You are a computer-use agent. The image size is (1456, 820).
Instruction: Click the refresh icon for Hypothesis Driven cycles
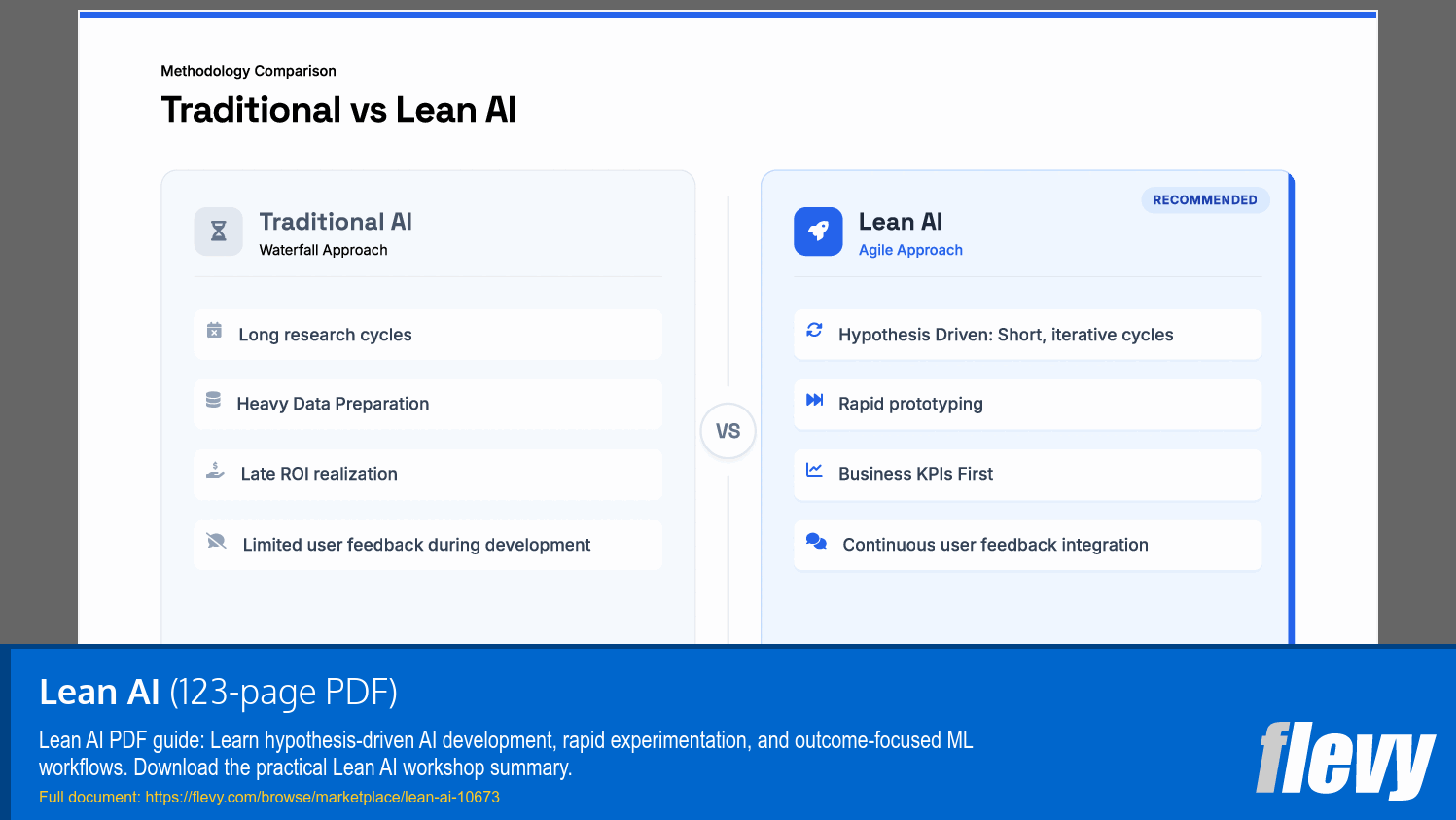coord(814,331)
